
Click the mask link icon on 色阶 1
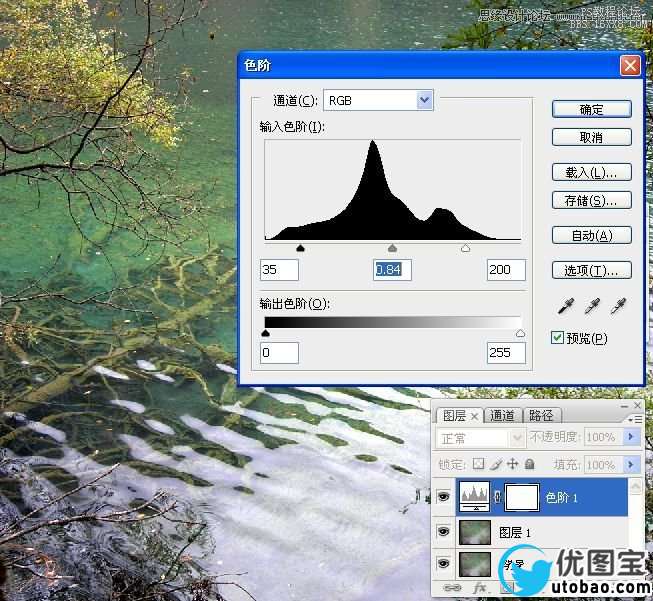[497, 497]
